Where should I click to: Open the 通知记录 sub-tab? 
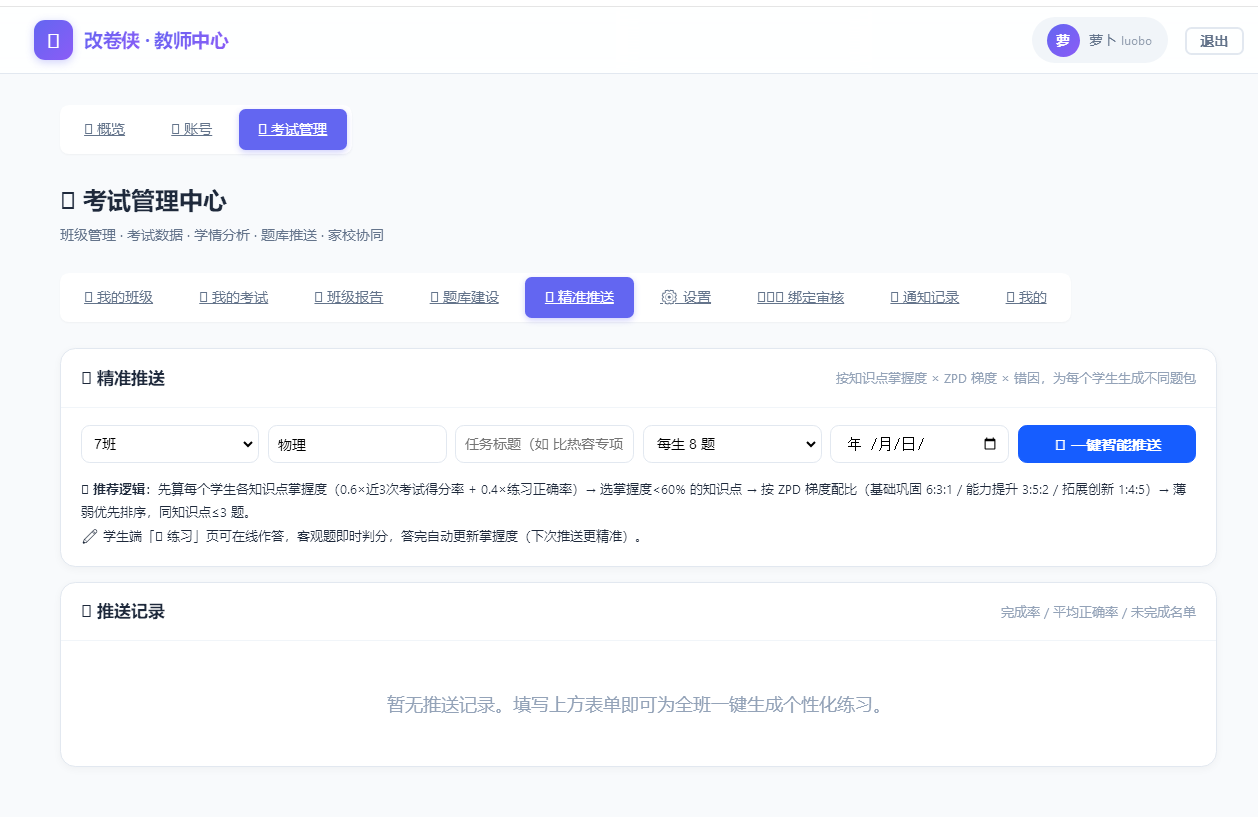(x=925, y=297)
